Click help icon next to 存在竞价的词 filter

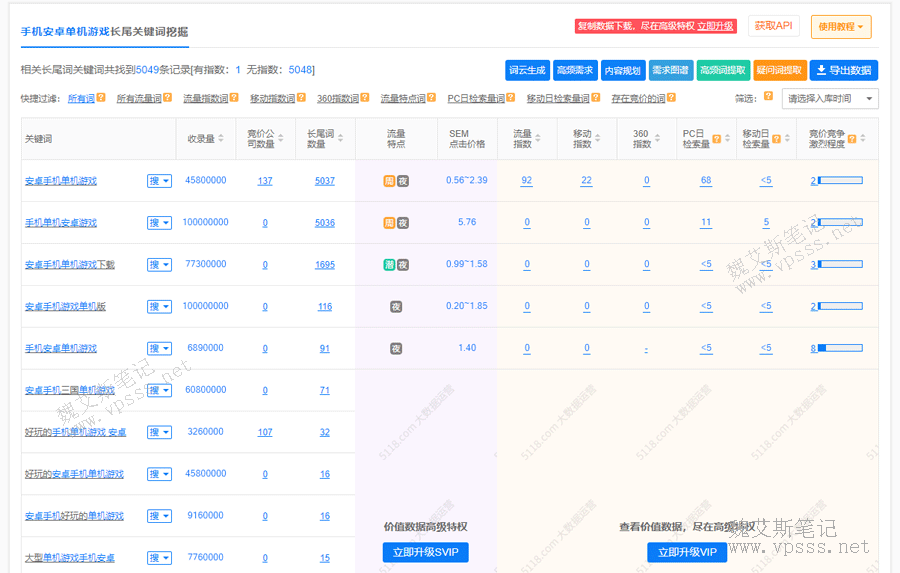pos(672,98)
